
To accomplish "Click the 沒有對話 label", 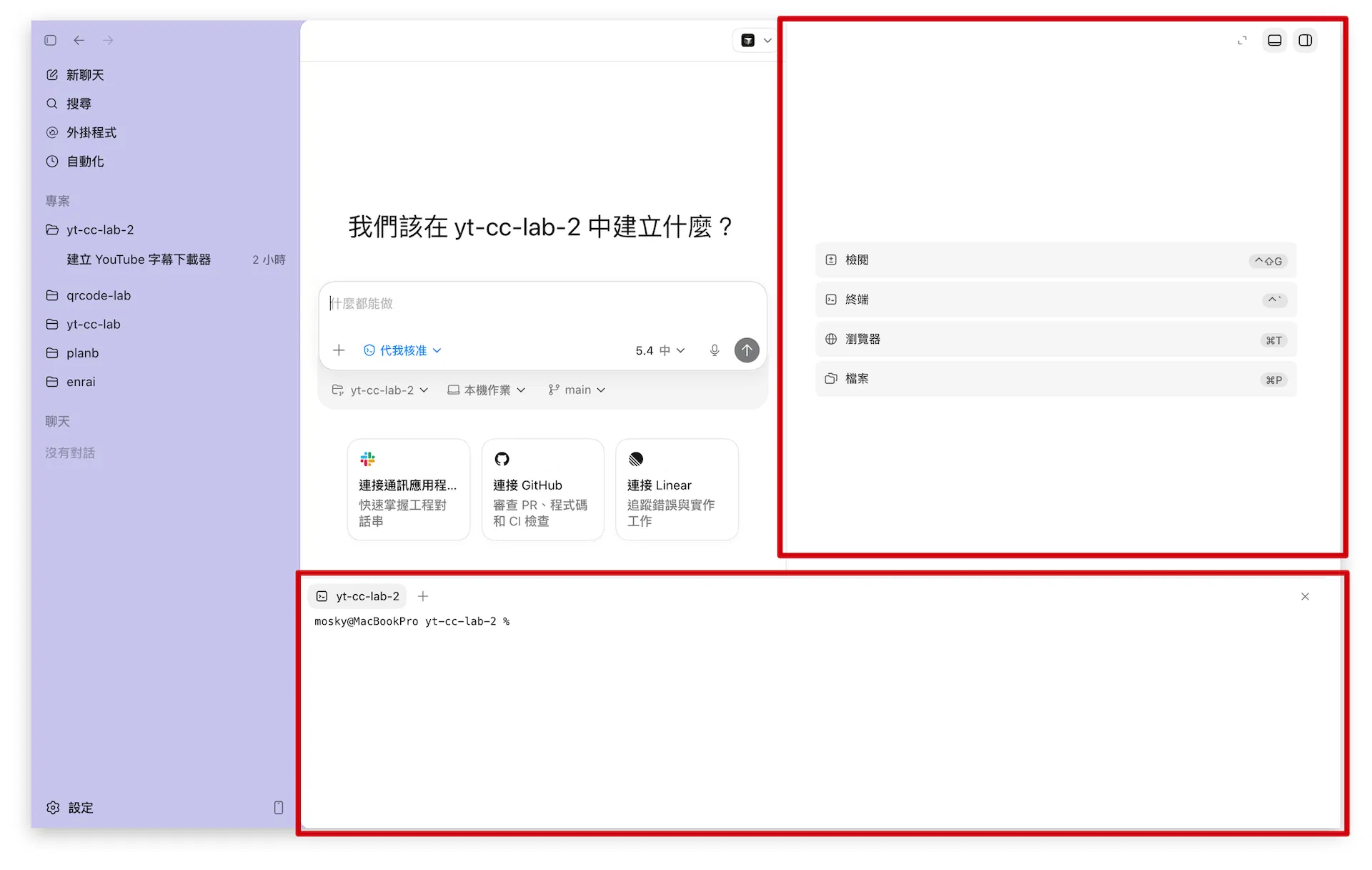I will pos(70,453).
